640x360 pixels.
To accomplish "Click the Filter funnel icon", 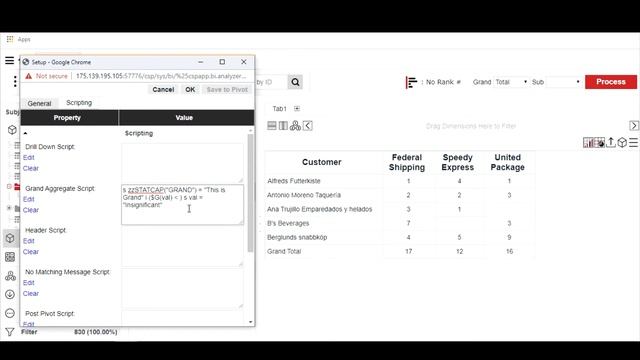I will click(x=10, y=332).
